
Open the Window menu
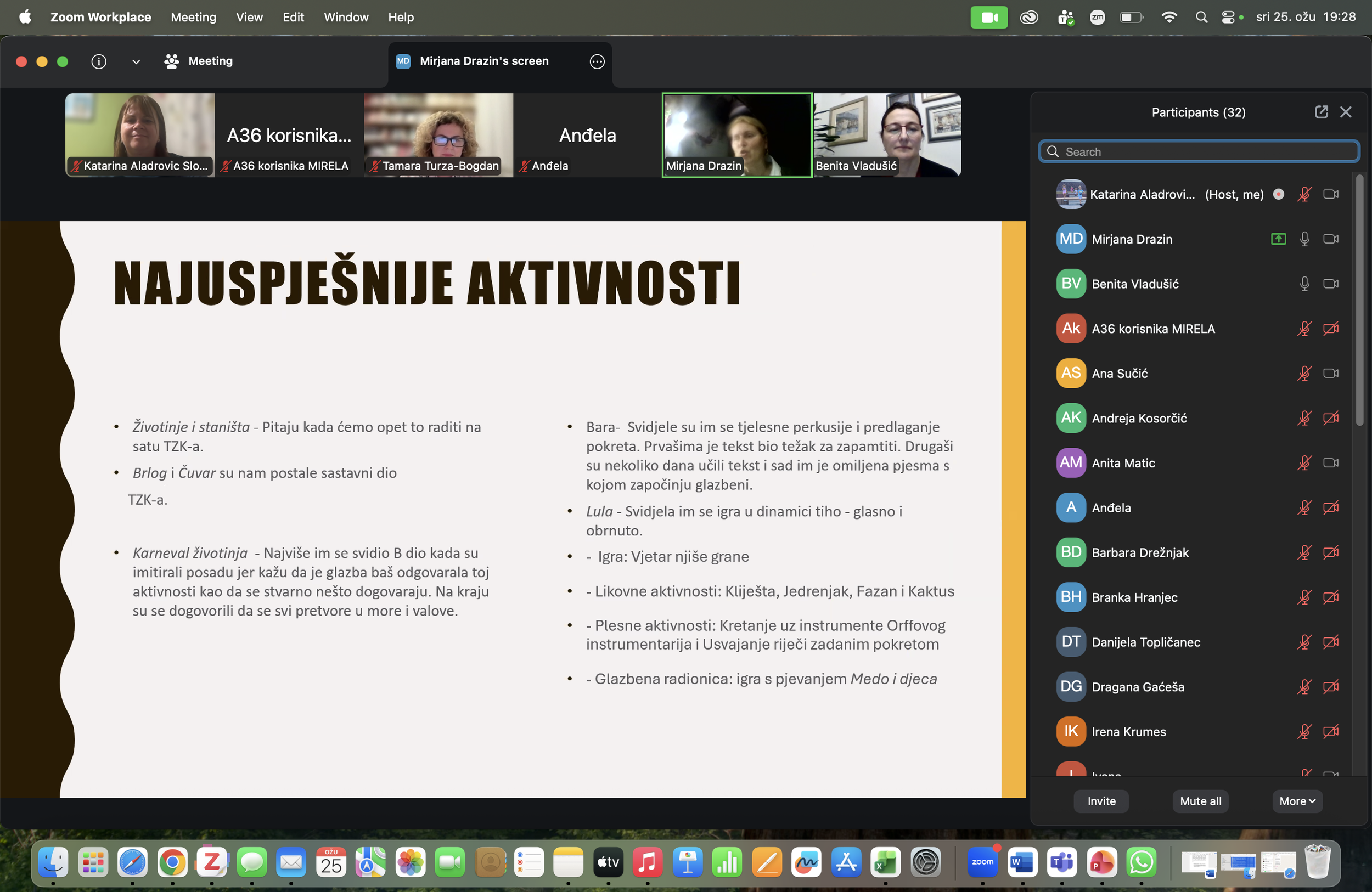coord(346,18)
